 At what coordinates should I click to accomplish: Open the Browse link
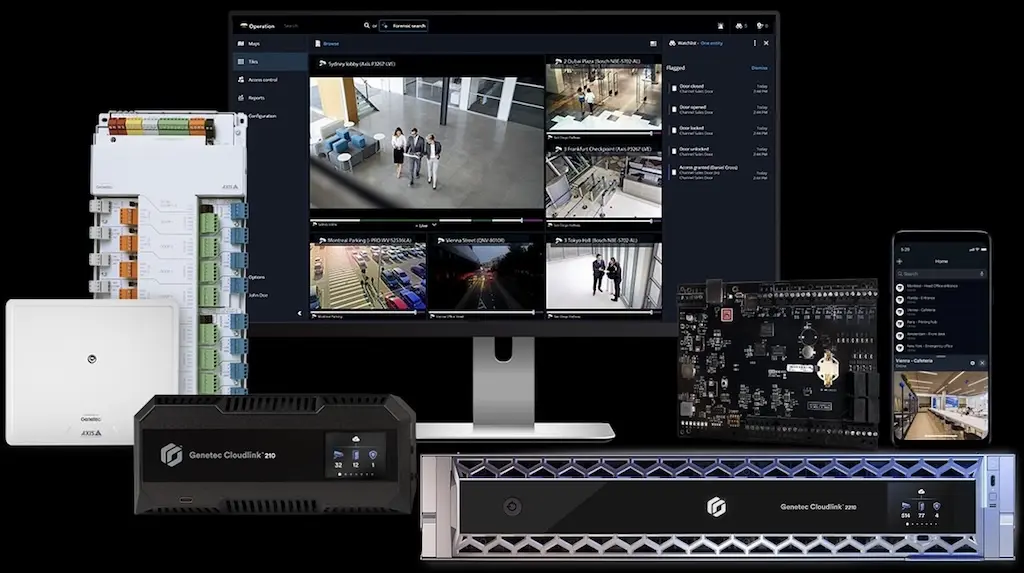(331, 44)
